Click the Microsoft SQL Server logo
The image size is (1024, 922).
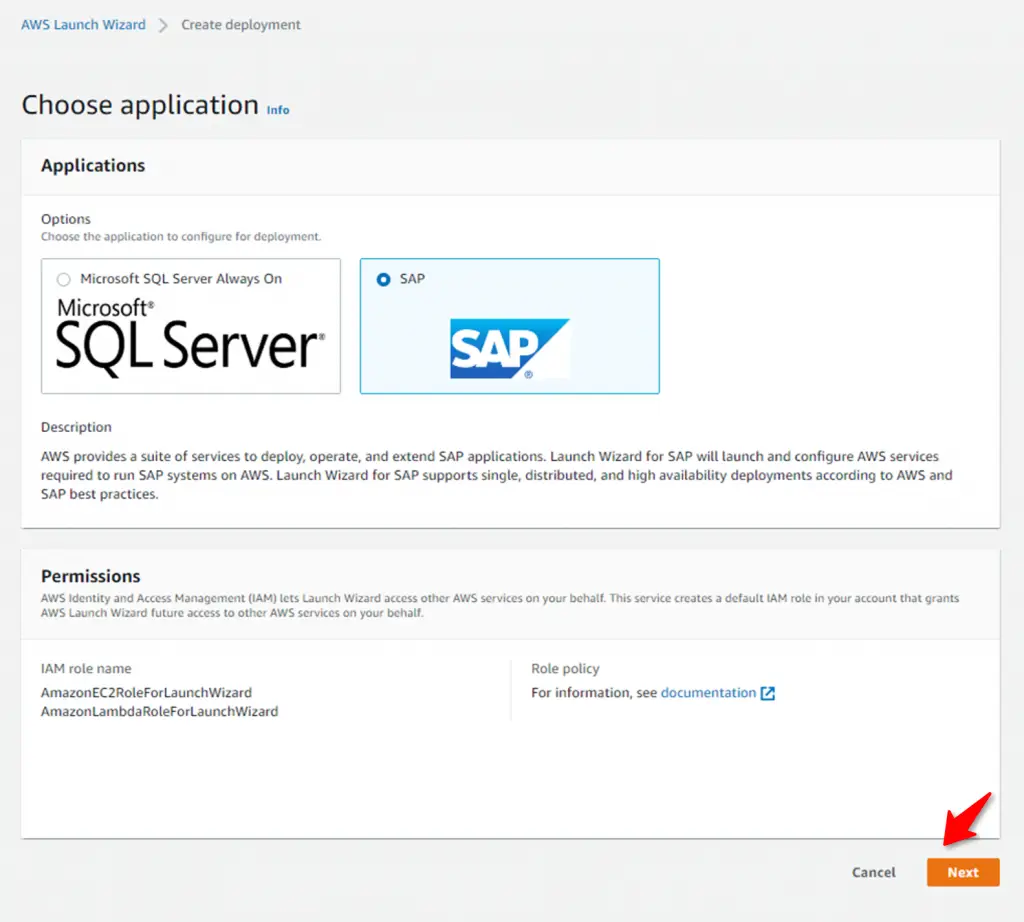click(190, 338)
